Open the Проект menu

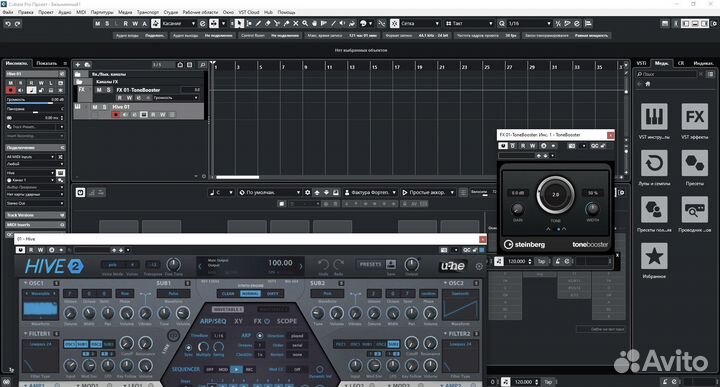45,12
